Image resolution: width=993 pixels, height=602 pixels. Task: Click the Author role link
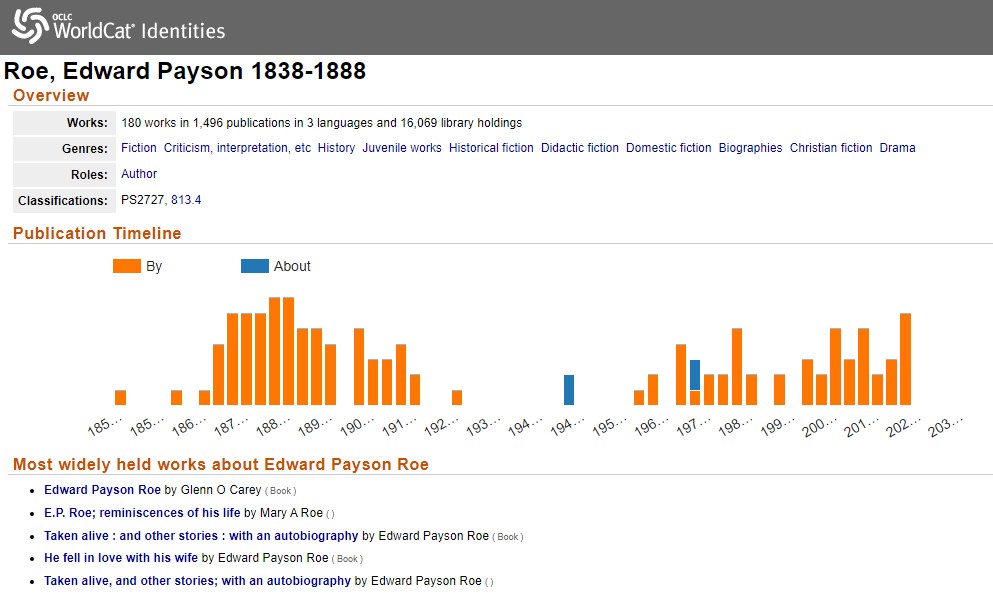139,174
